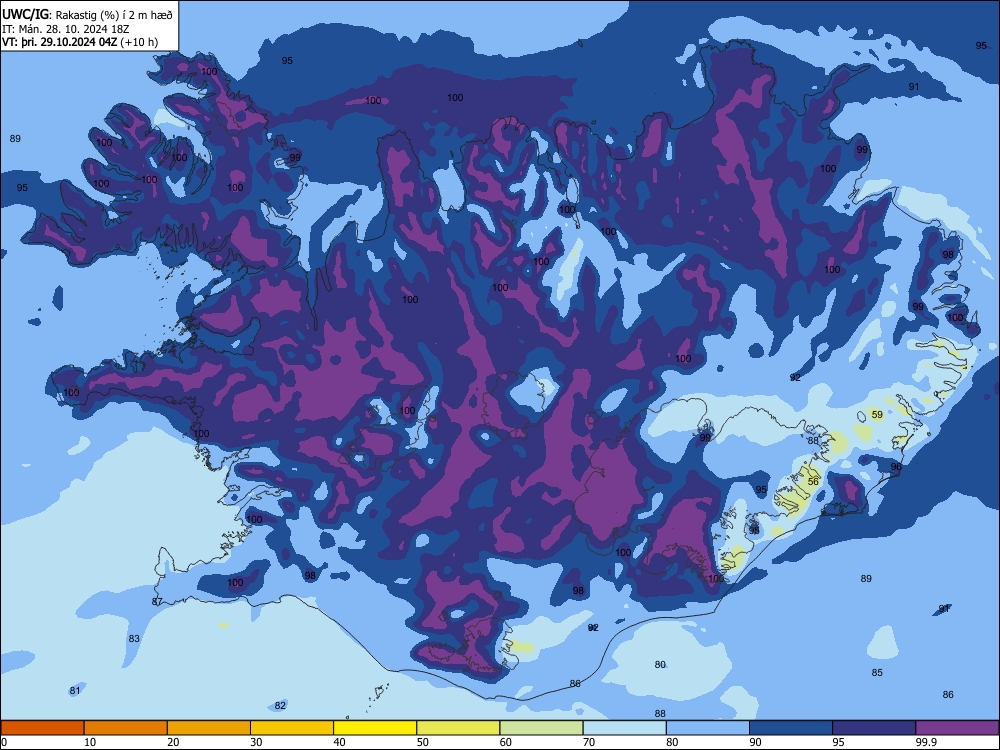Click the '81' value in the lower-left sea
The height and width of the screenshot is (750, 1000).
[x=75, y=691]
